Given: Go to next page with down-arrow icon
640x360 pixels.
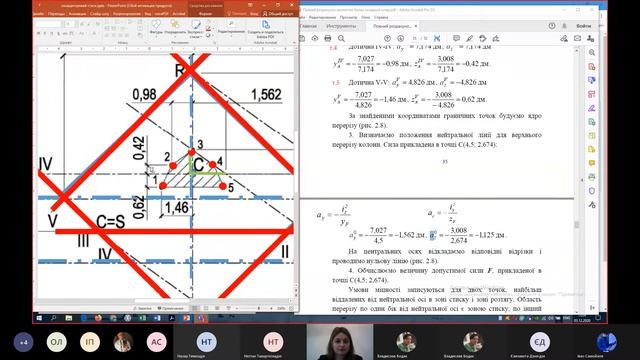Looking at the screenshot, I should (400, 38).
